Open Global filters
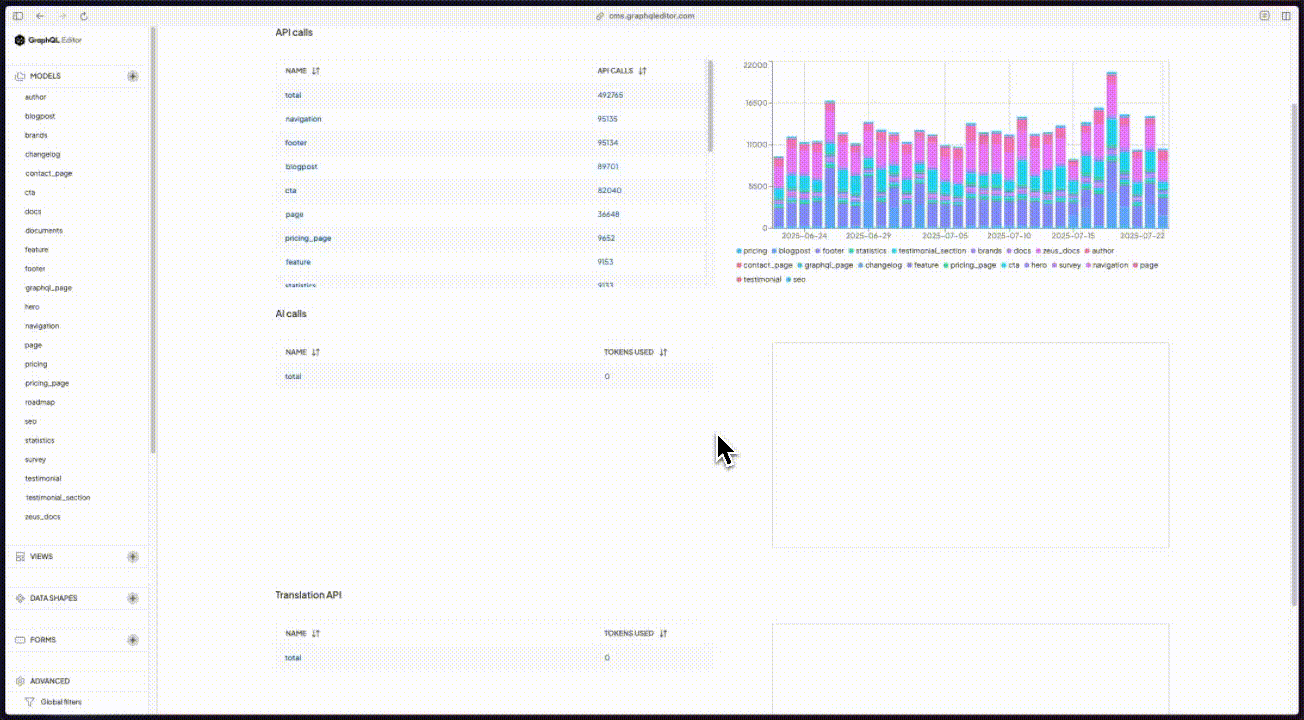This screenshot has width=1304, height=720. [x=61, y=702]
